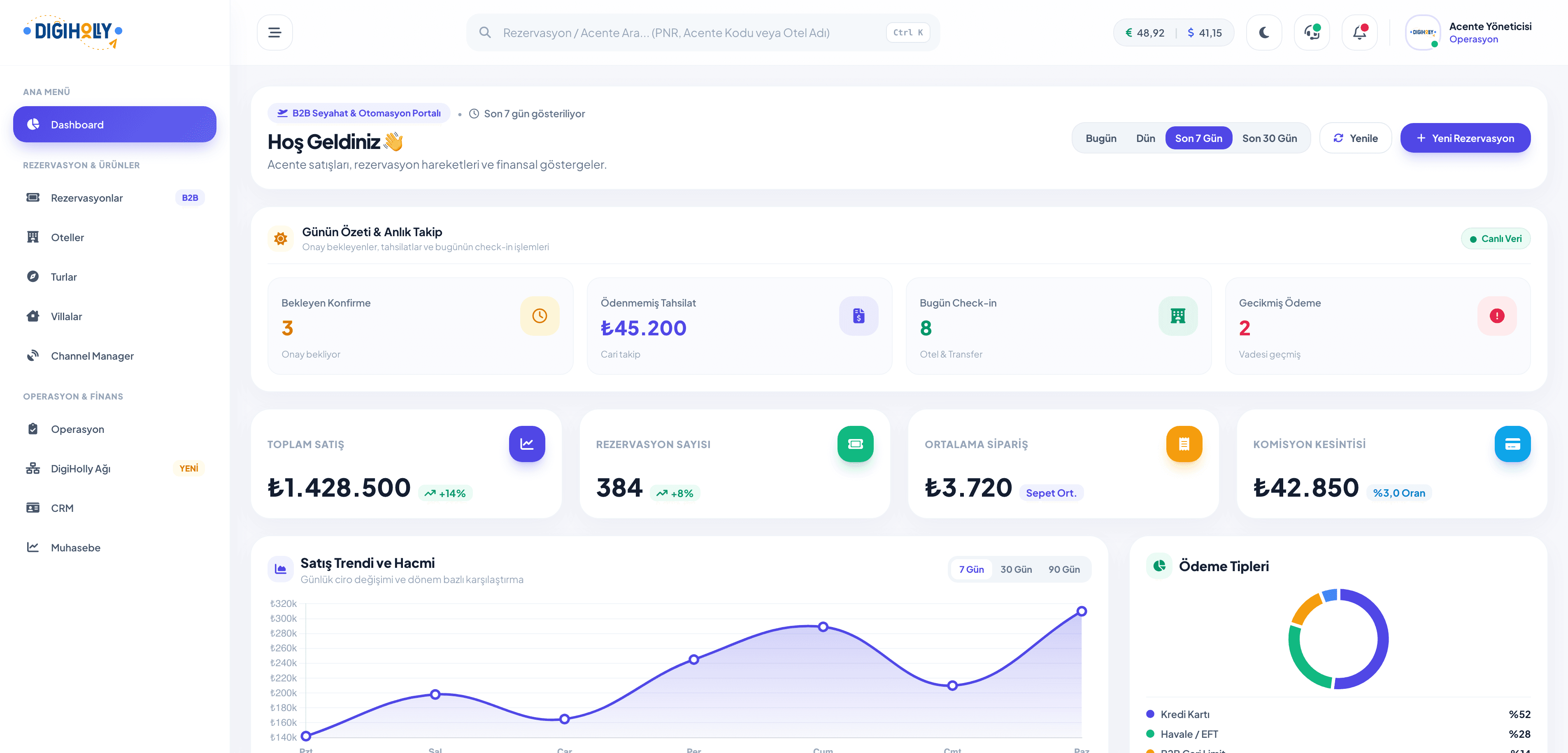Image resolution: width=1568 pixels, height=753 pixels.
Task: Focus the Rezervasyon / Acente search field
Action: coord(703,32)
